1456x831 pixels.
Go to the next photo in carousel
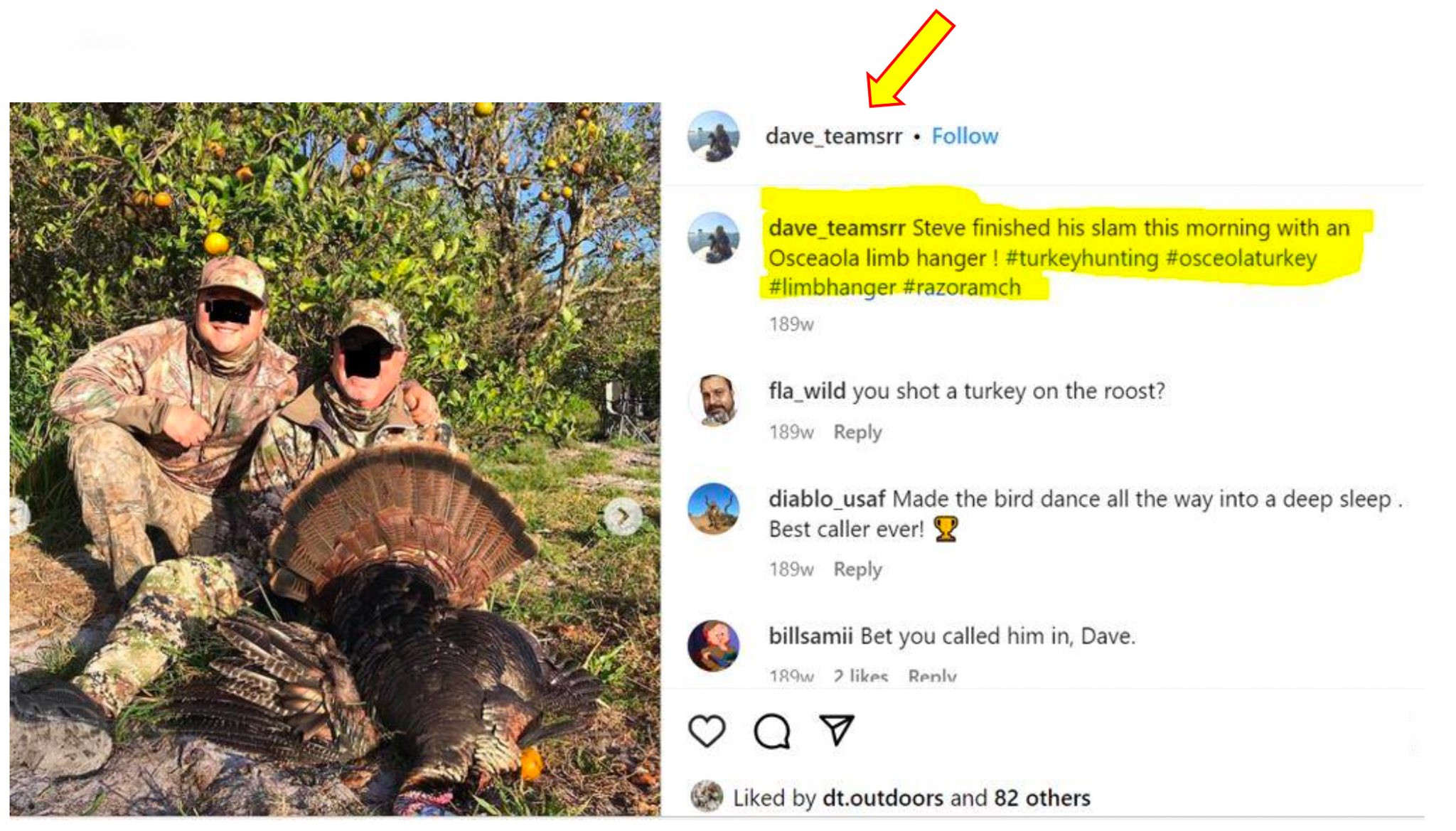[623, 516]
